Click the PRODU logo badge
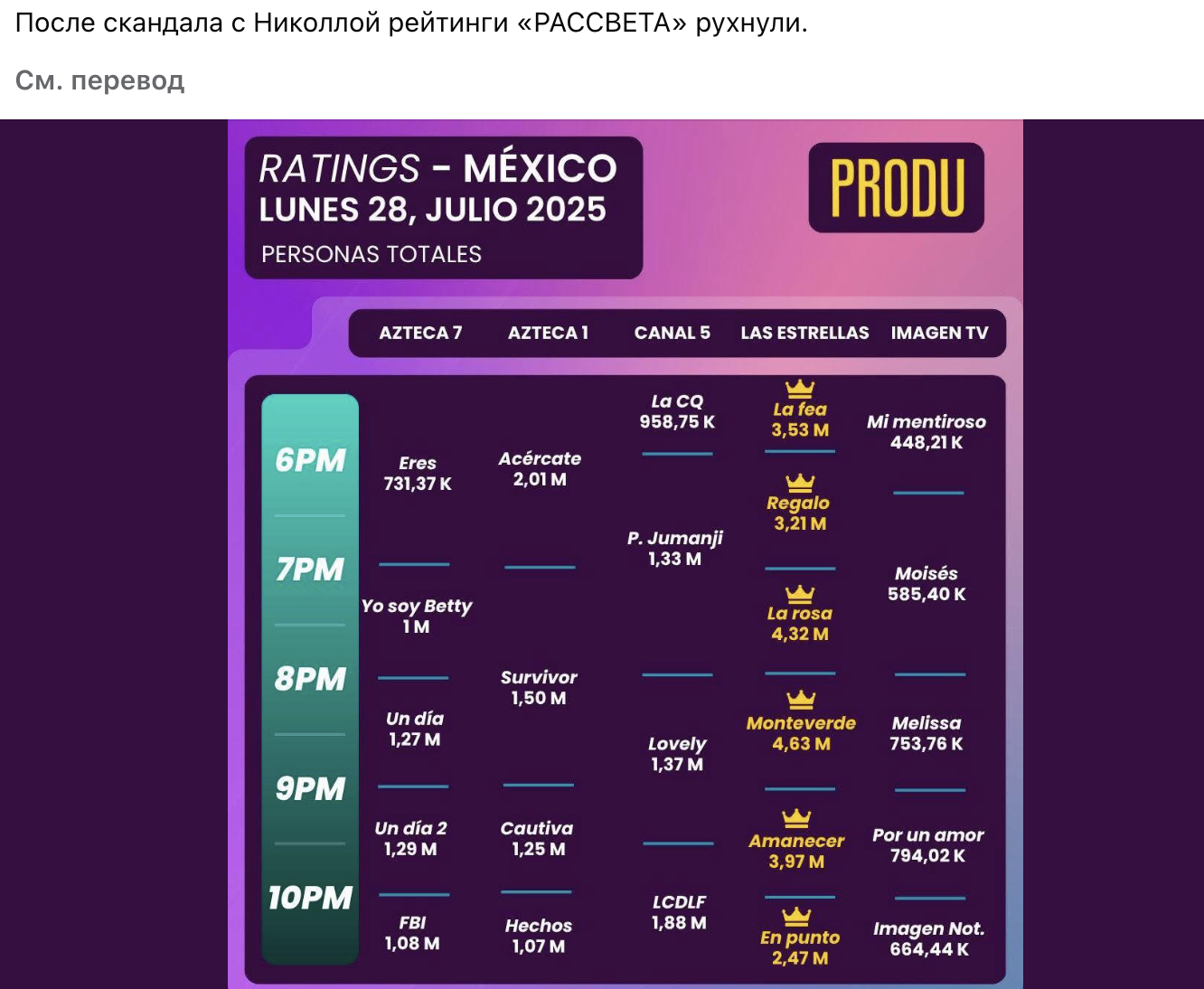Image resolution: width=1204 pixels, height=989 pixels. pyautogui.click(x=896, y=188)
